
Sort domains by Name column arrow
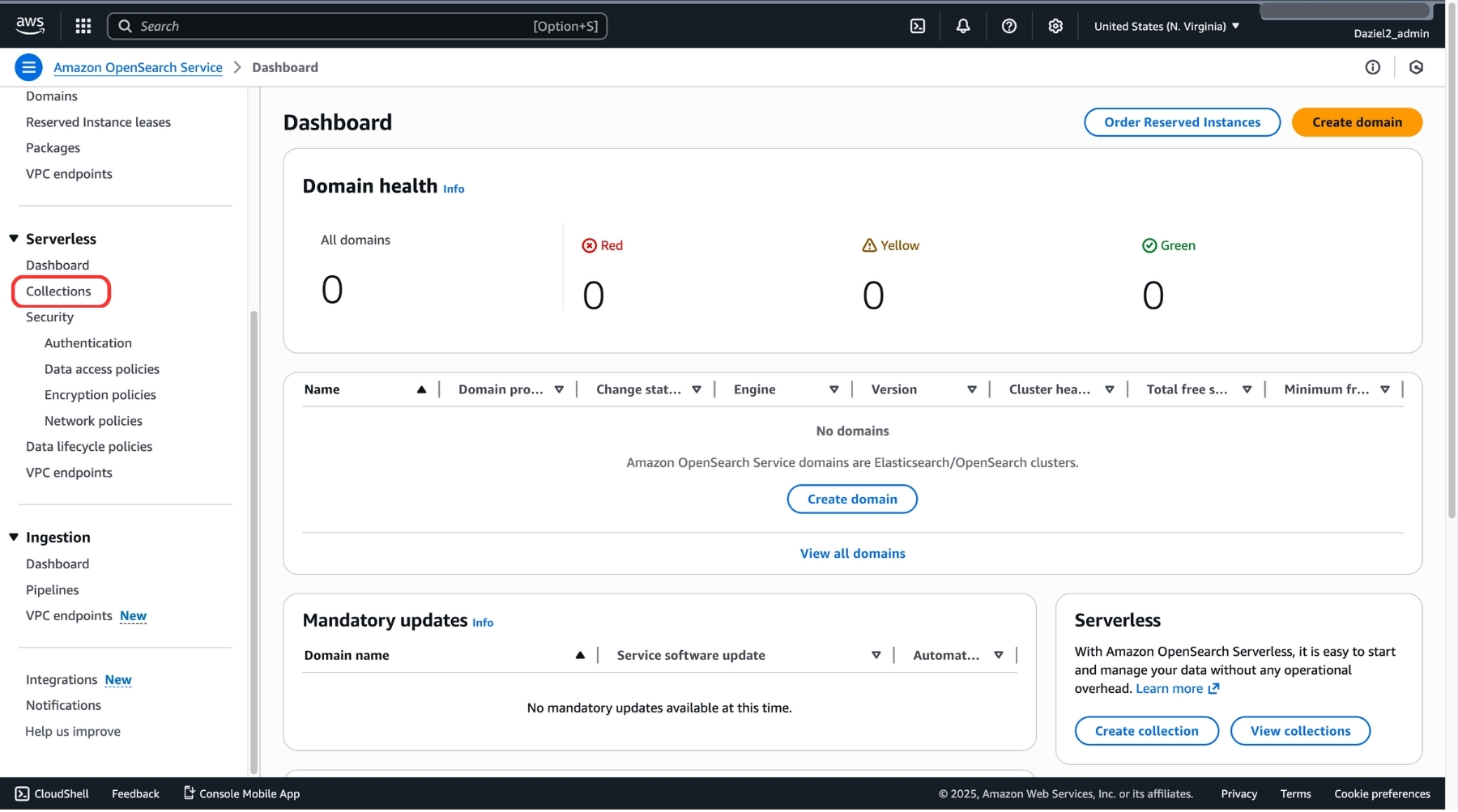(421, 389)
